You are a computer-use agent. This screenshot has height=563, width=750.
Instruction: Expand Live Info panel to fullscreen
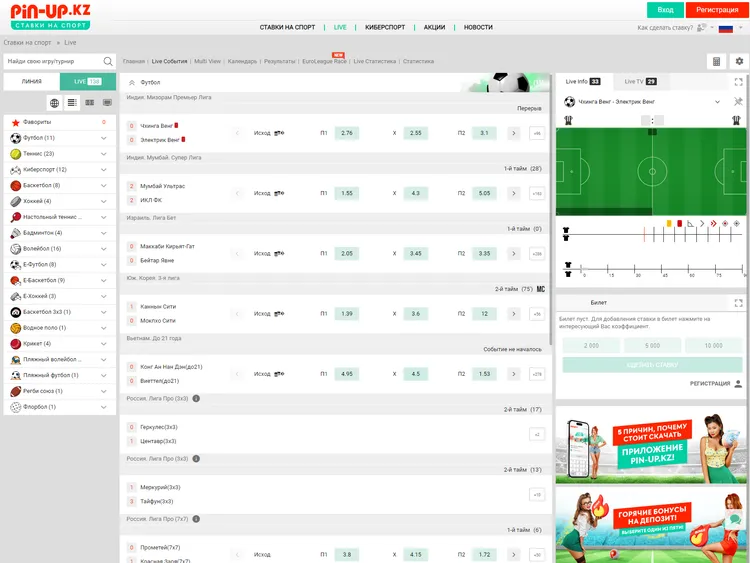coord(739,81)
